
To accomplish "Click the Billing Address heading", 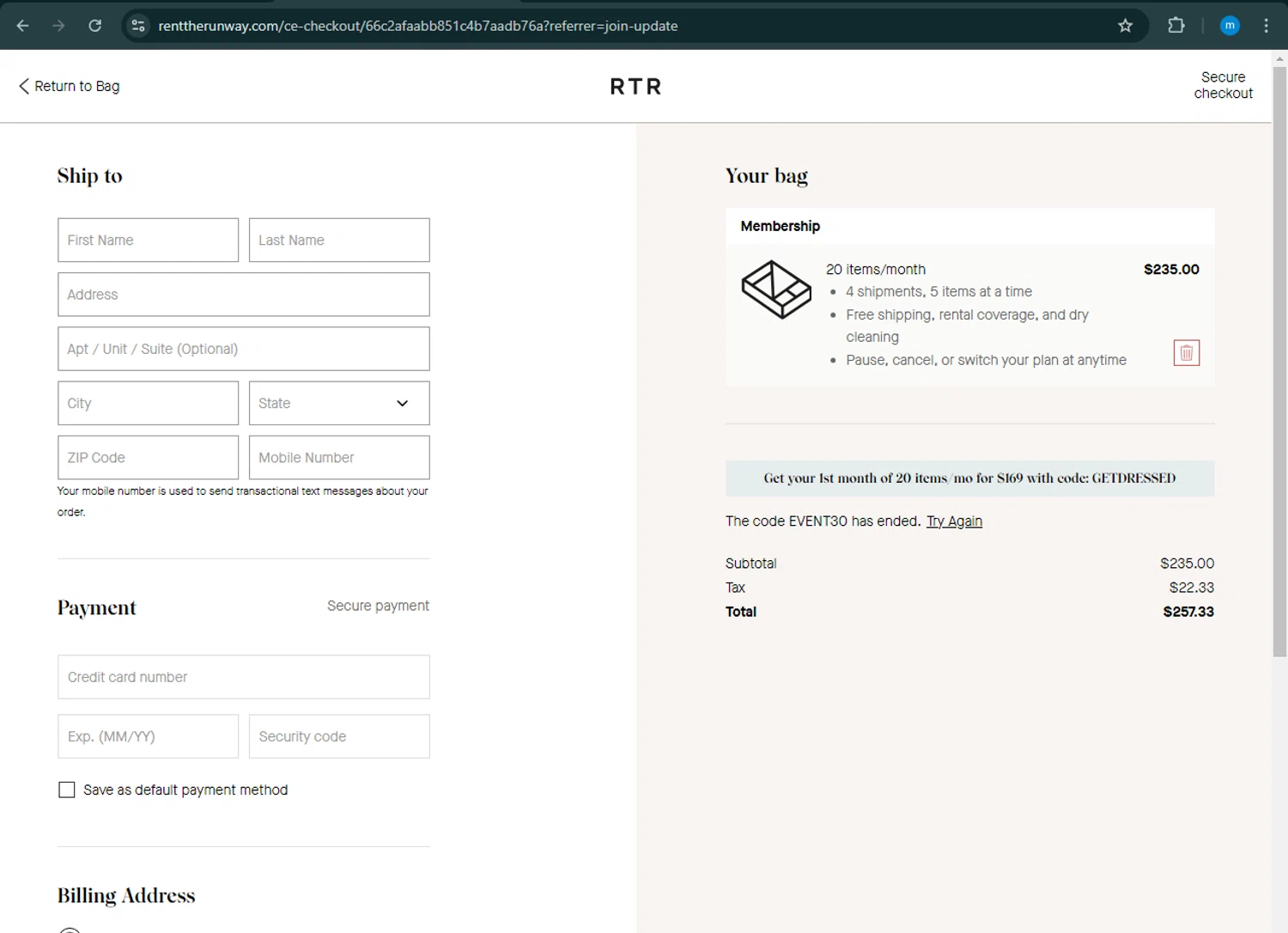I will (x=126, y=895).
